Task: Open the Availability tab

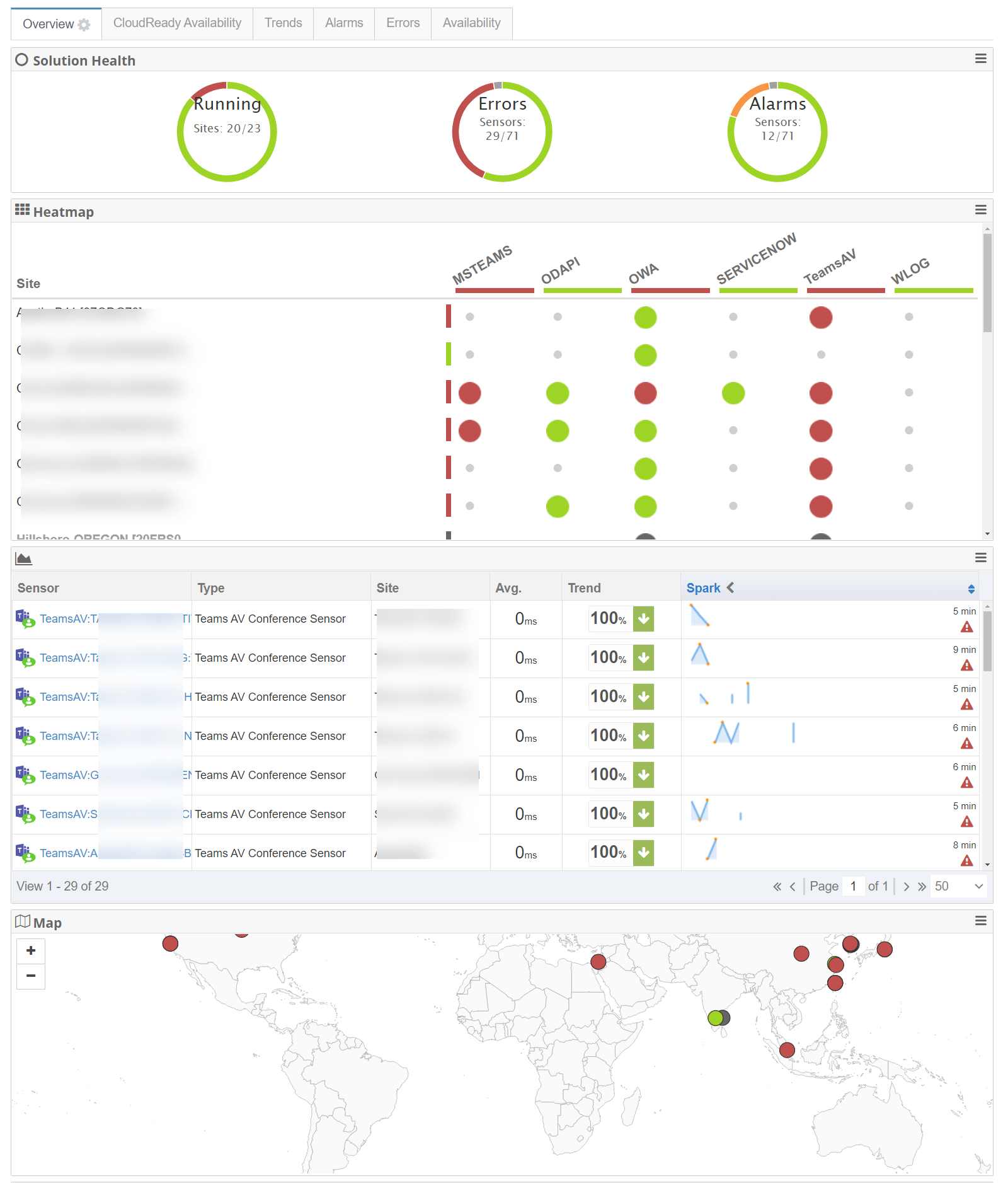Action: click(471, 23)
